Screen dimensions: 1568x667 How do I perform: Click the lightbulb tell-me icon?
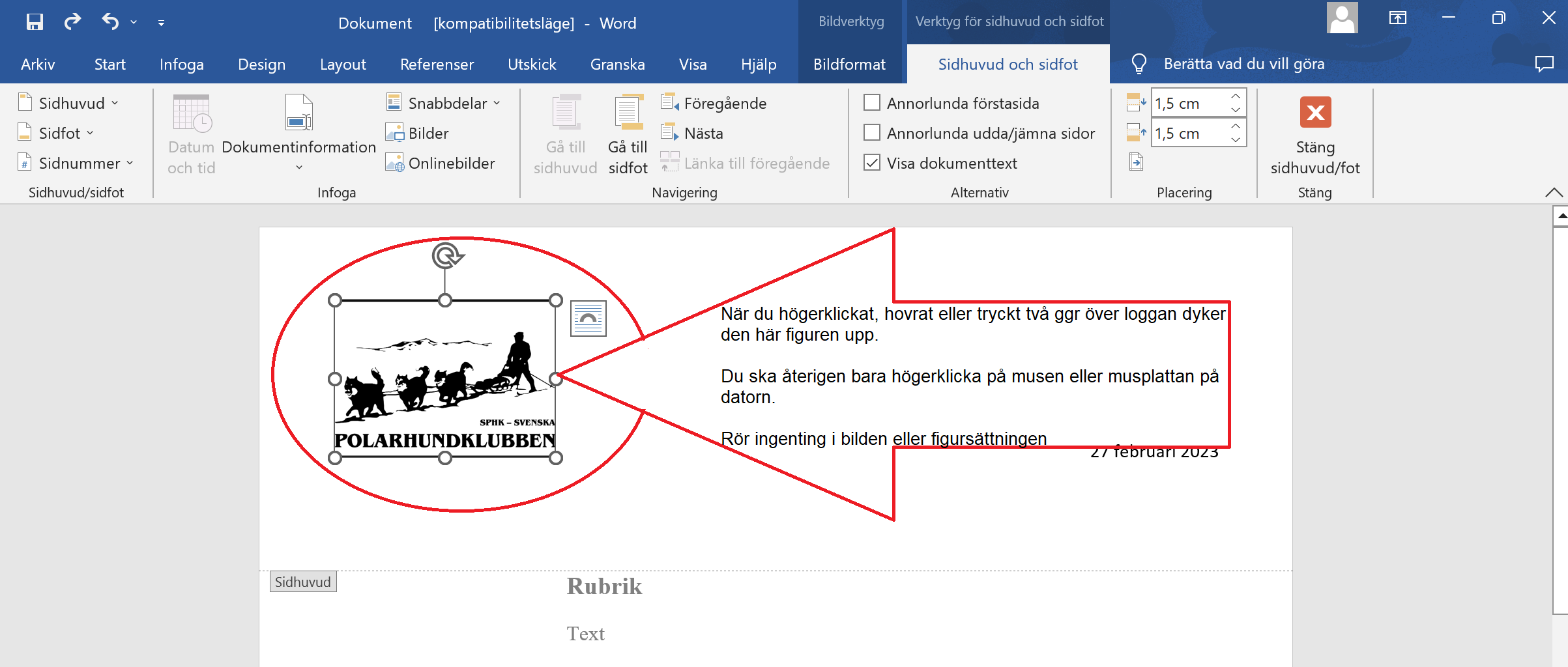click(x=1139, y=64)
